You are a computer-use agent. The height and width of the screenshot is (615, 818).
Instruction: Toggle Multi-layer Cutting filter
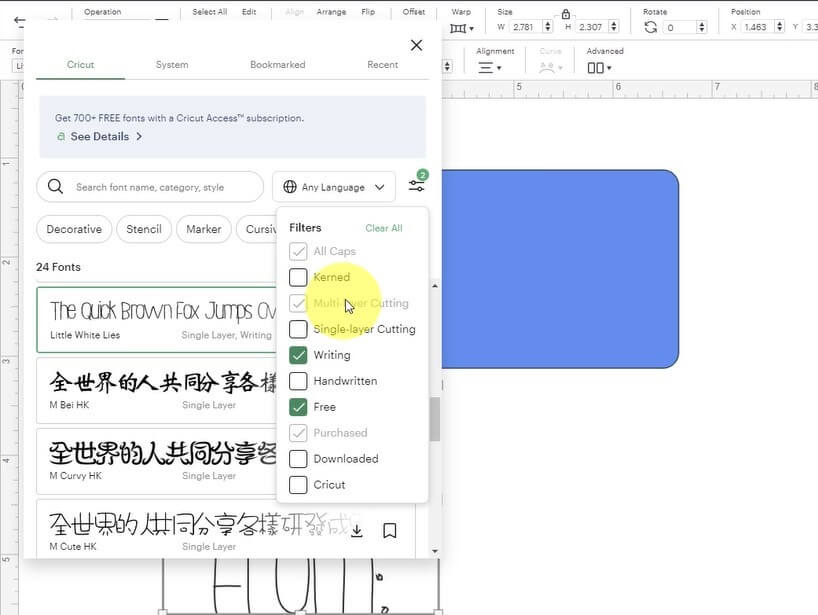298,303
